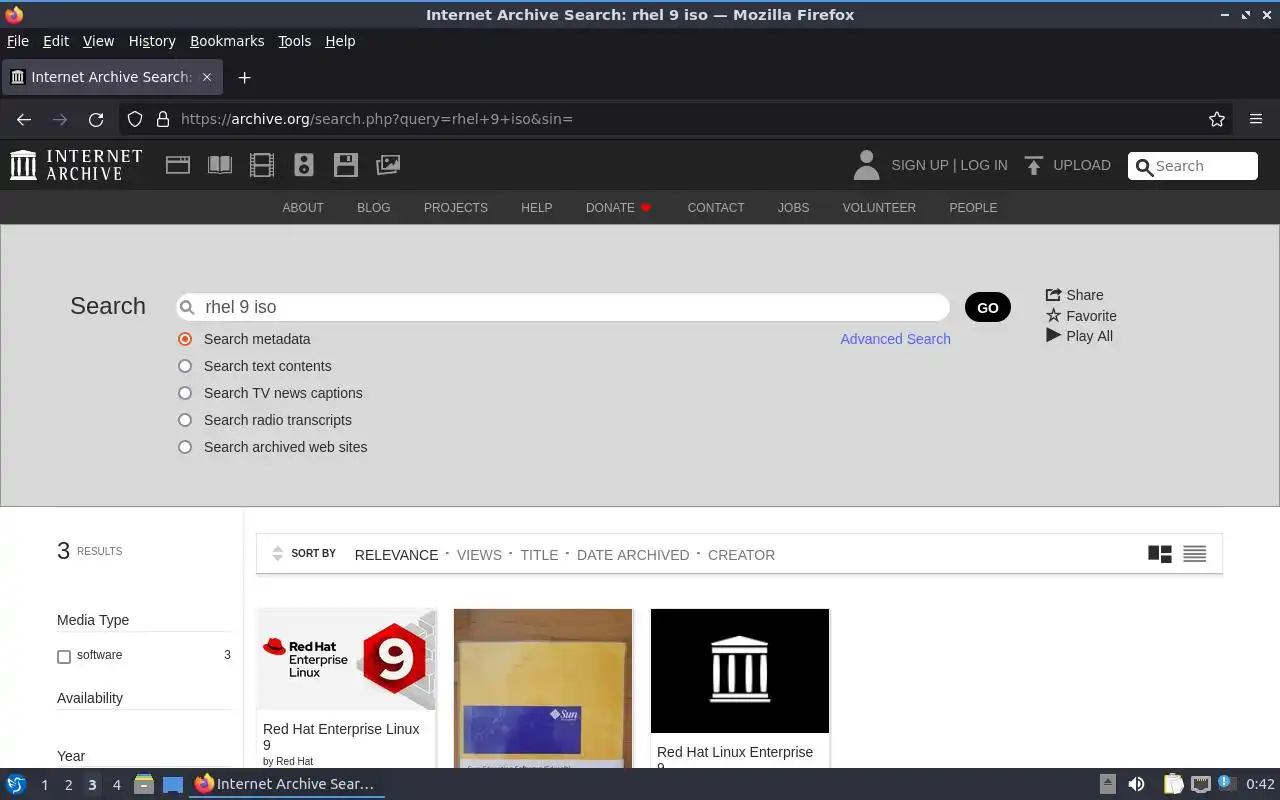Open the UPLOAD text link

pyautogui.click(x=1082, y=165)
